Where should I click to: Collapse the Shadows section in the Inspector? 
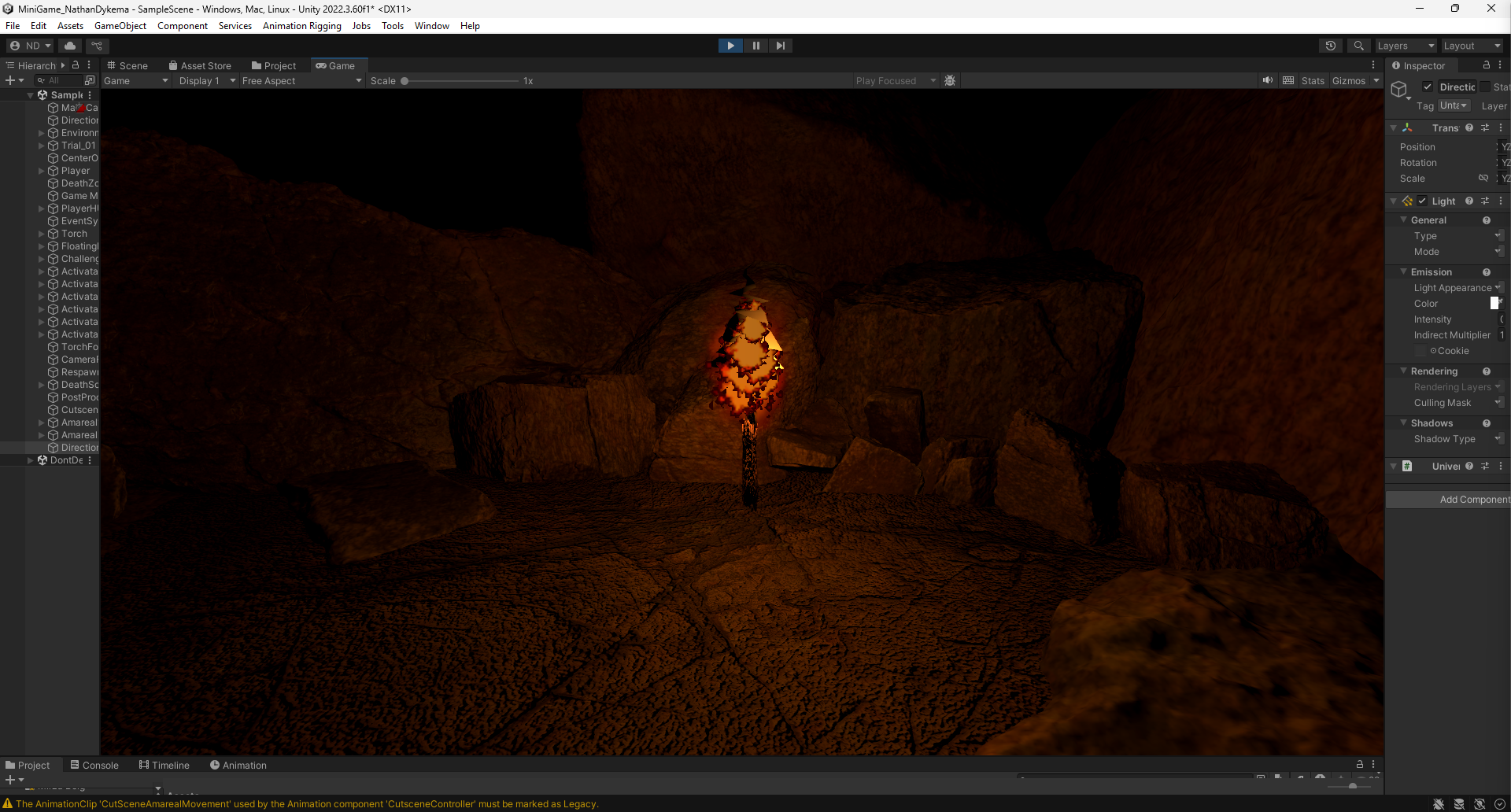pos(1403,423)
